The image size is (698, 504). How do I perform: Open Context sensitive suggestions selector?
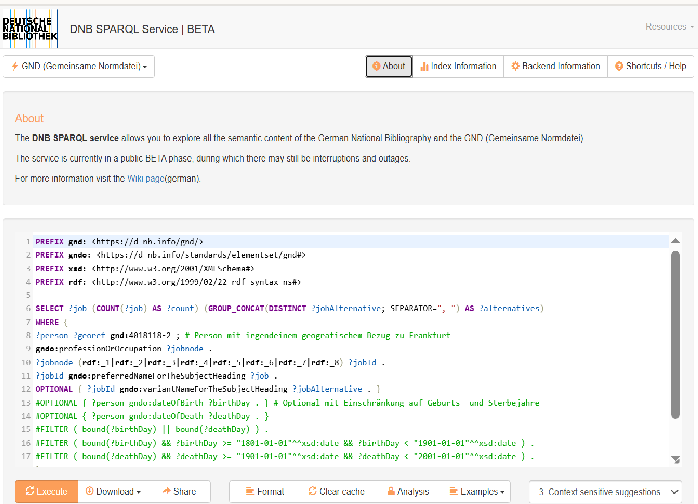605,492
